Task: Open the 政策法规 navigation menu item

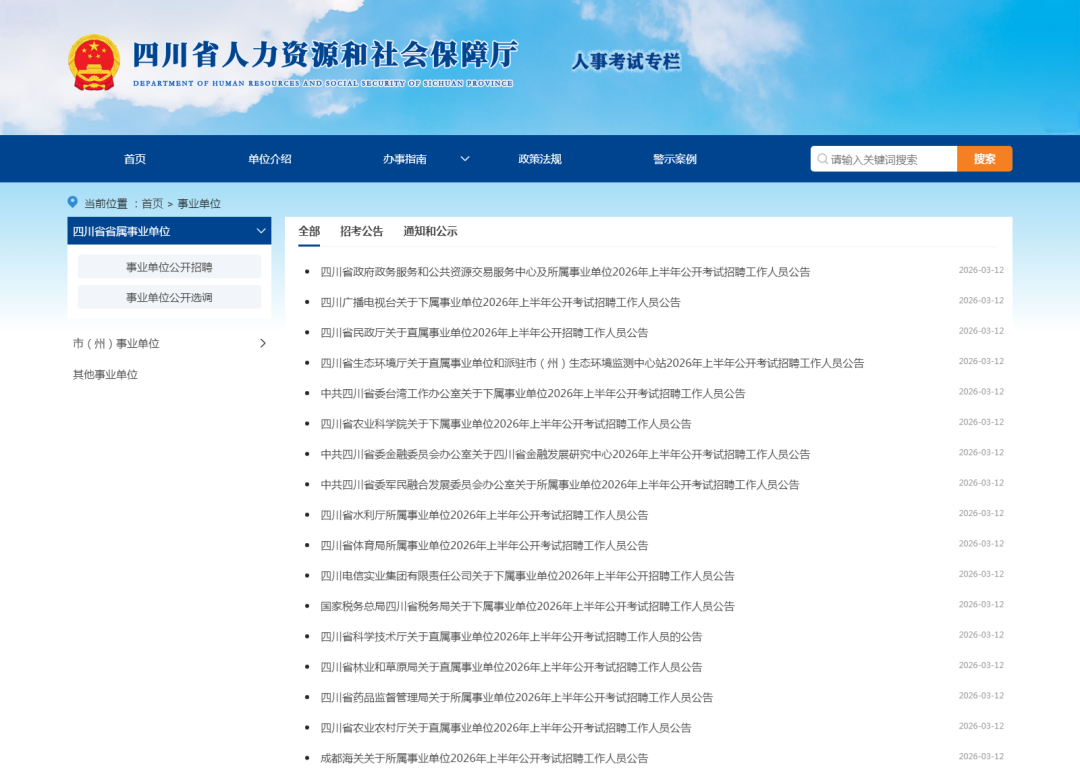Action: [x=537, y=158]
